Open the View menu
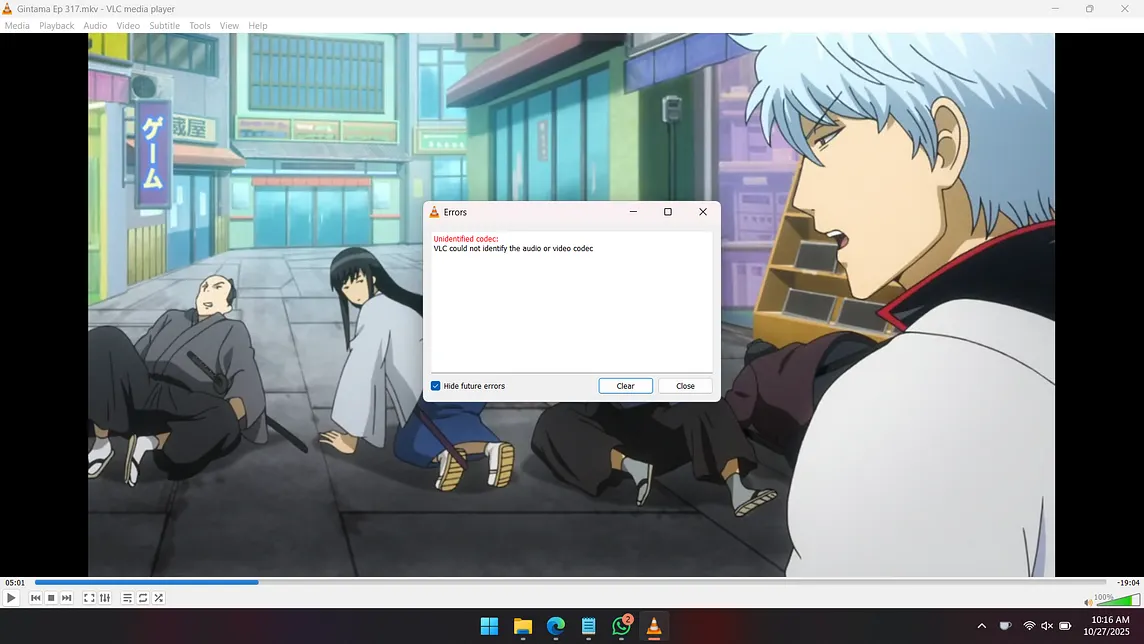Viewport: 1144px width, 644px height. click(x=229, y=26)
